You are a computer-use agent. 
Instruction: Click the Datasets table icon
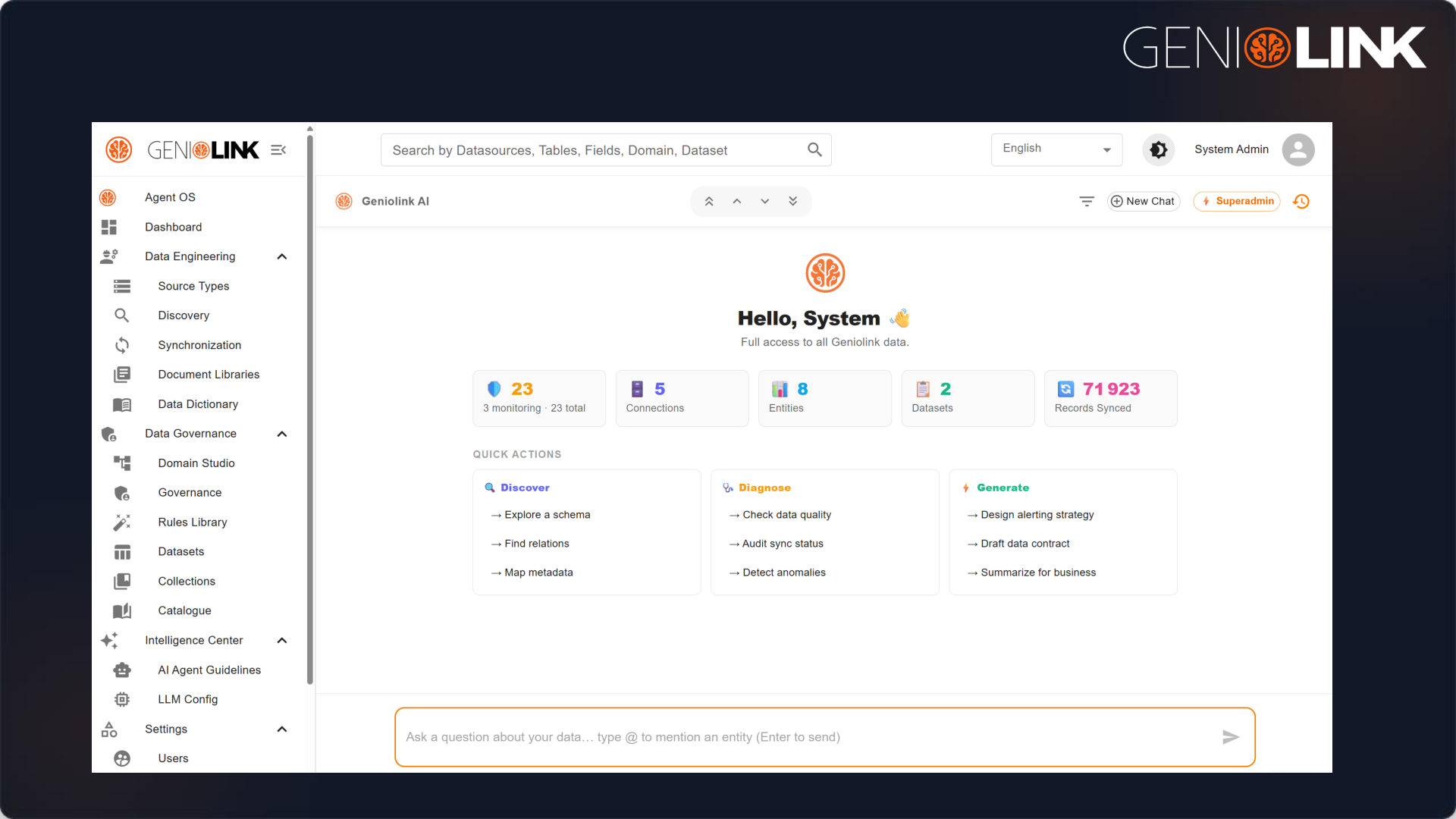pyautogui.click(x=122, y=552)
